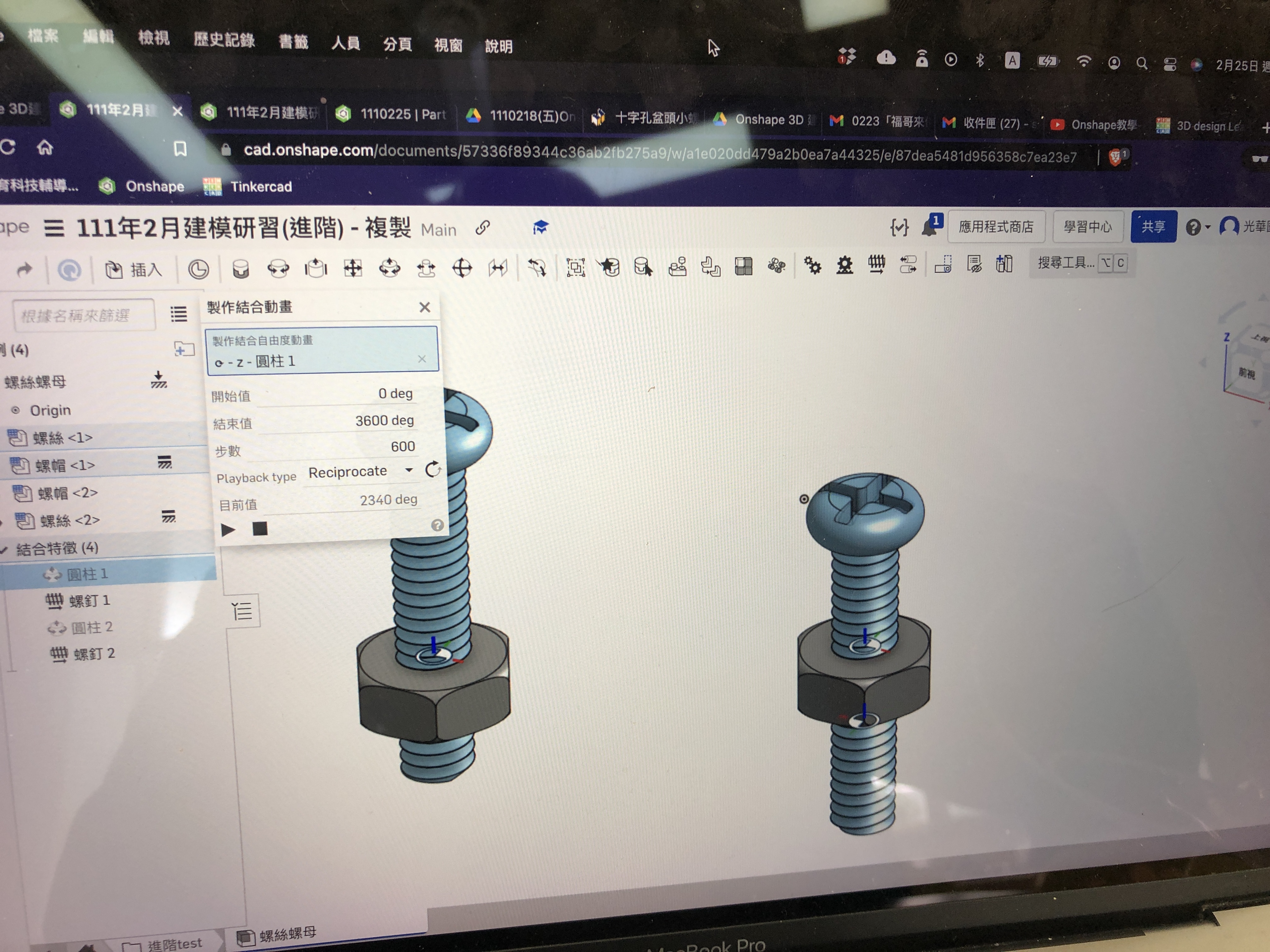
Task: Select Origin in the instance tree
Action: coord(50,410)
